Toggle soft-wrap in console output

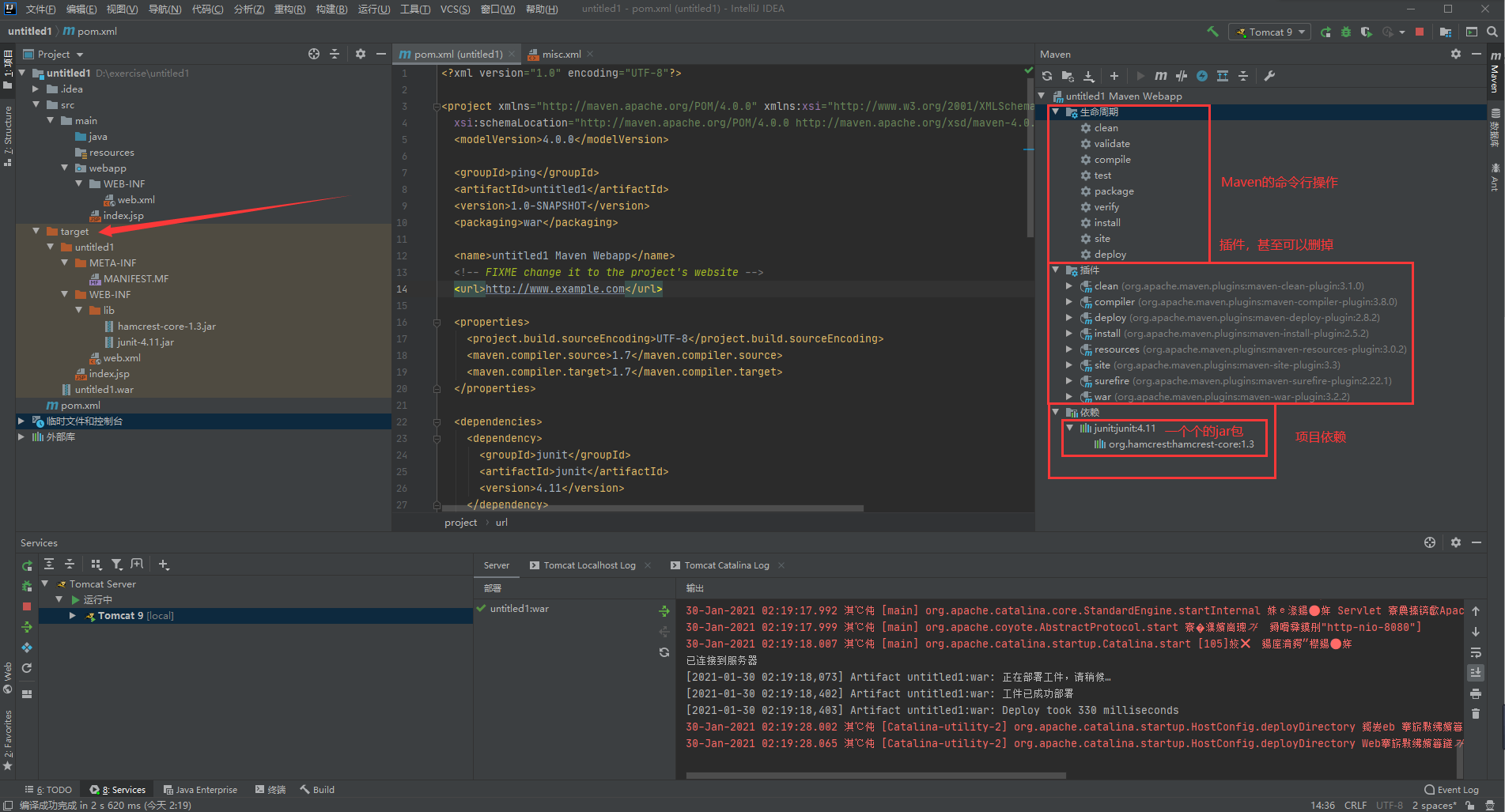[1476, 652]
